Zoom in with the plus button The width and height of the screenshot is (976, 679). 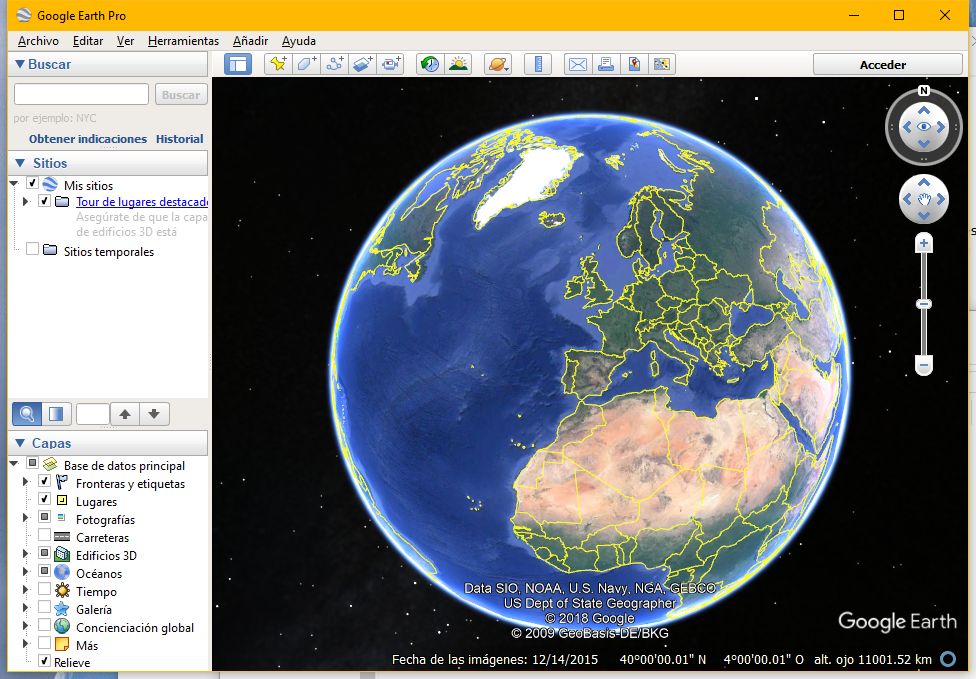point(924,243)
